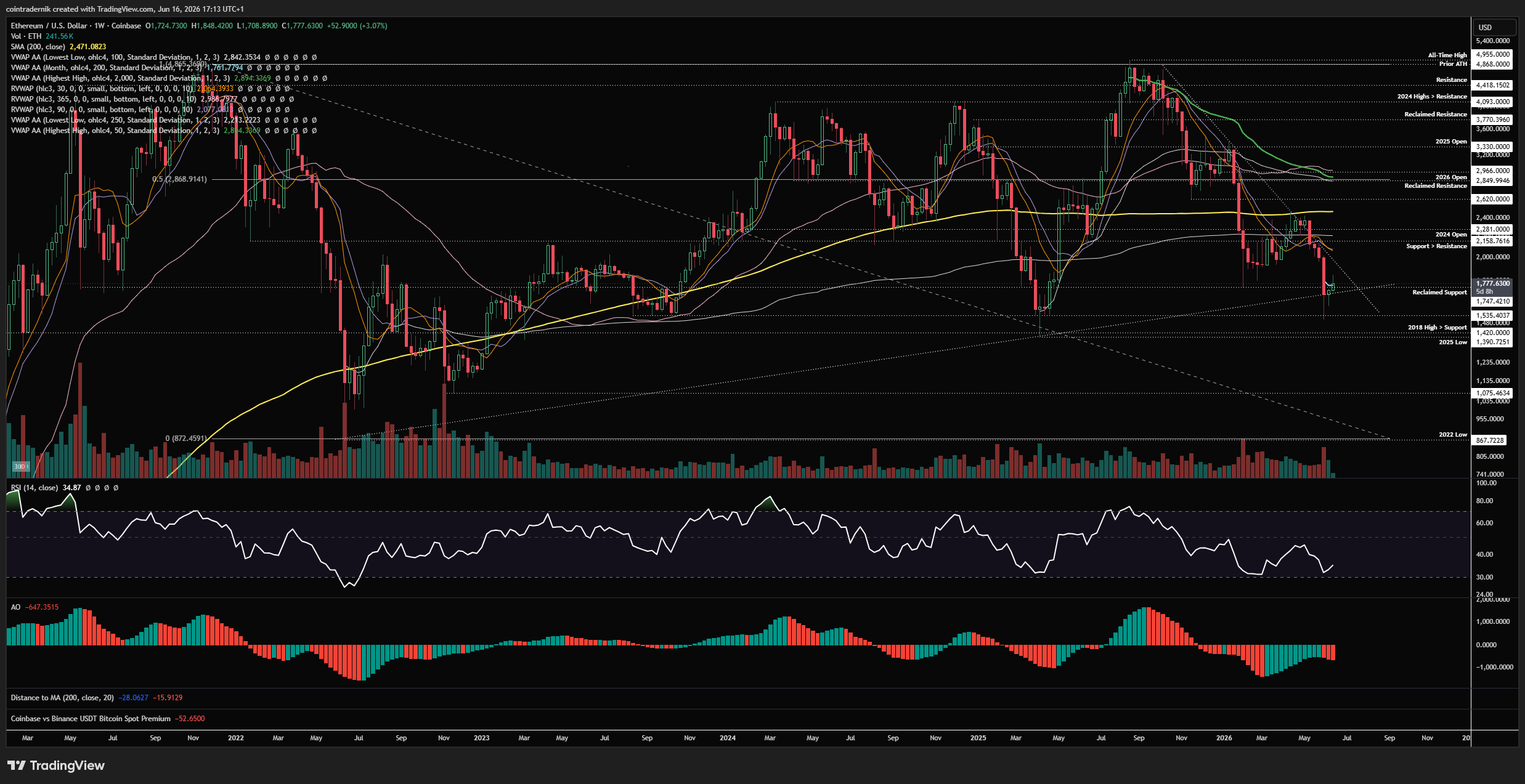Click the Distance to MA indicator label
This screenshot has height=784, width=1525.
(62, 698)
